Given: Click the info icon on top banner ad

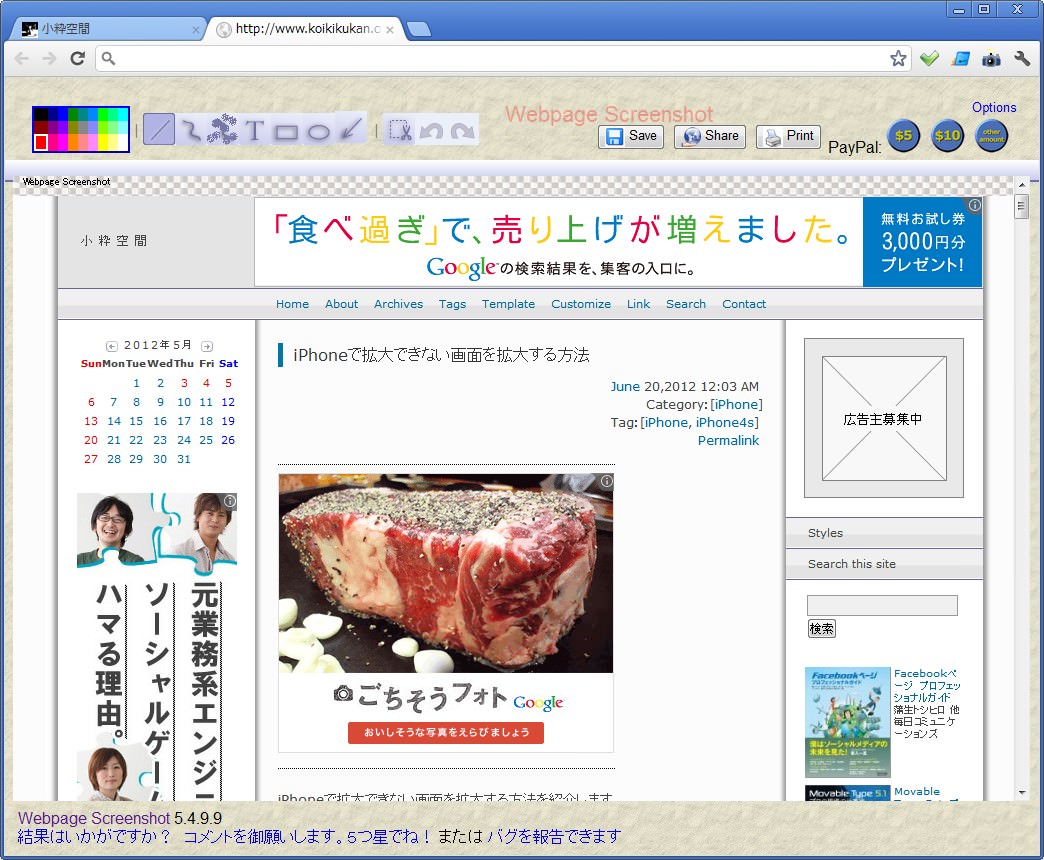Looking at the screenshot, I should coord(975,205).
